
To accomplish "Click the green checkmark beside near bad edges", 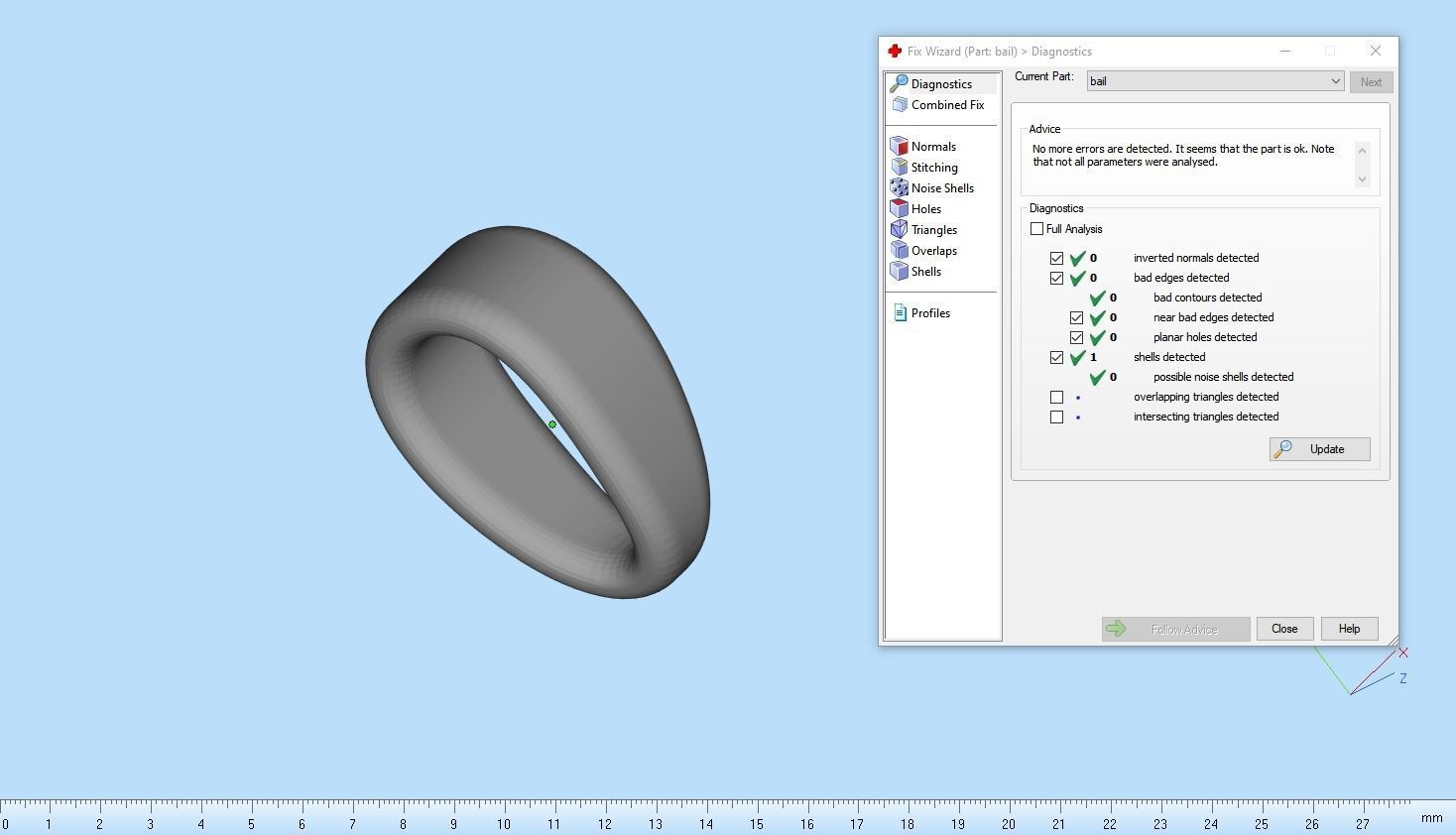I will click(x=1098, y=317).
